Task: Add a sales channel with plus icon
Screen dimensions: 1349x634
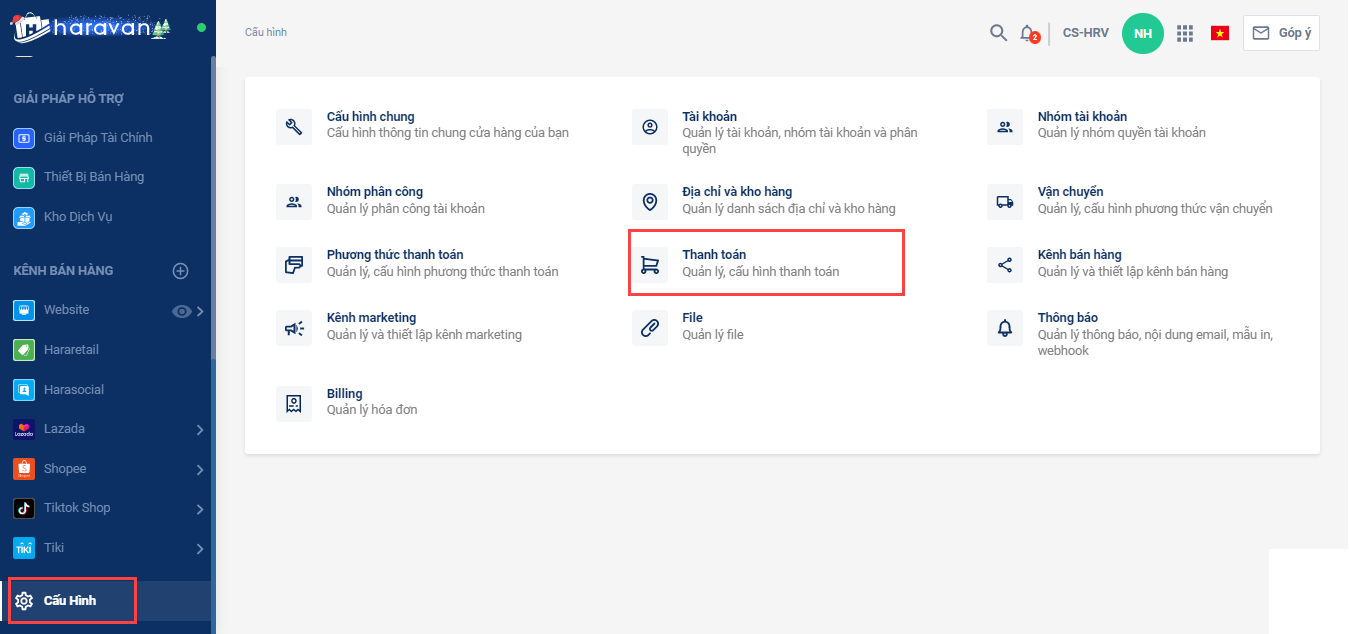Action: [181, 271]
